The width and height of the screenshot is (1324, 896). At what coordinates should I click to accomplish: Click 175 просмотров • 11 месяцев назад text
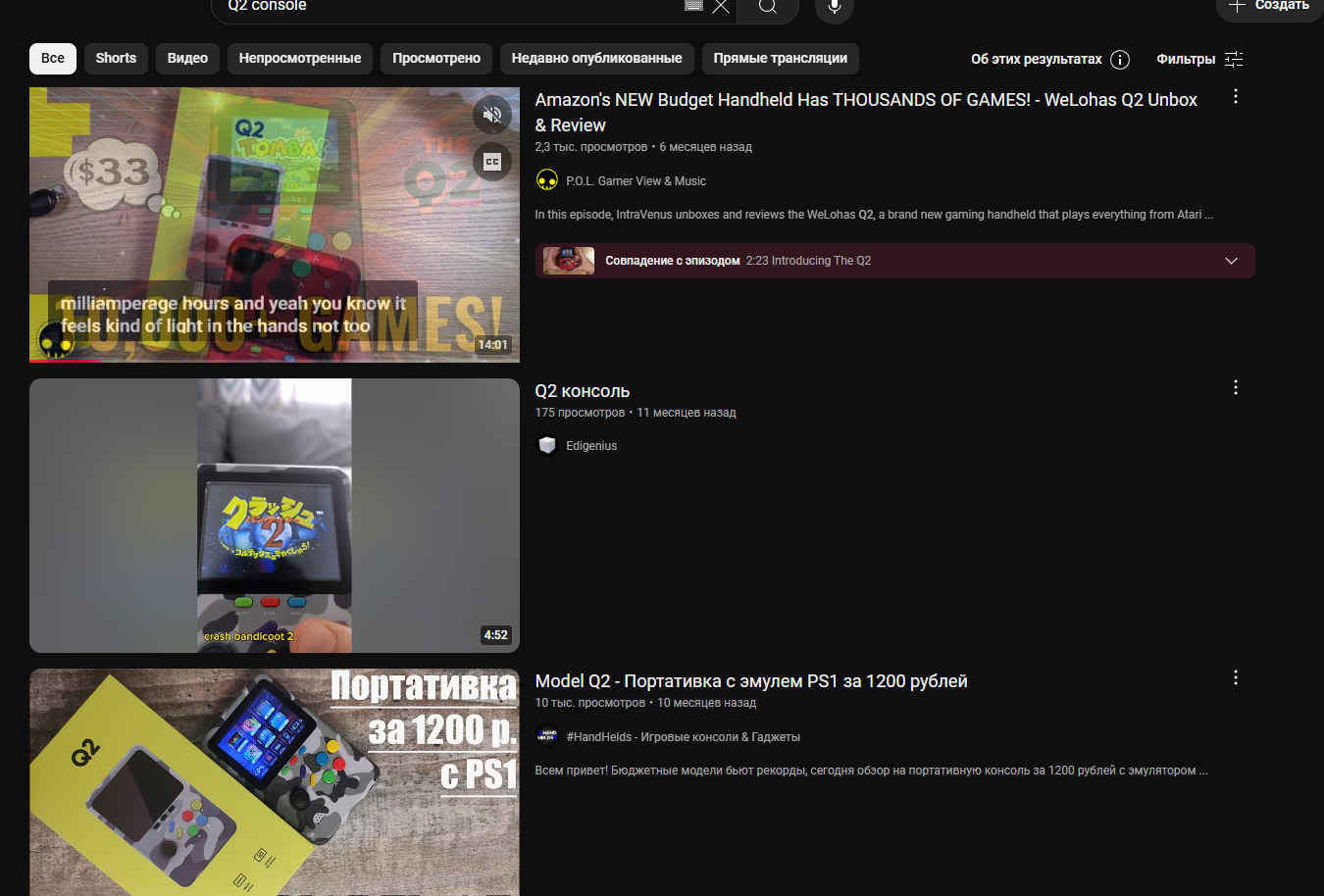click(636, 413)
